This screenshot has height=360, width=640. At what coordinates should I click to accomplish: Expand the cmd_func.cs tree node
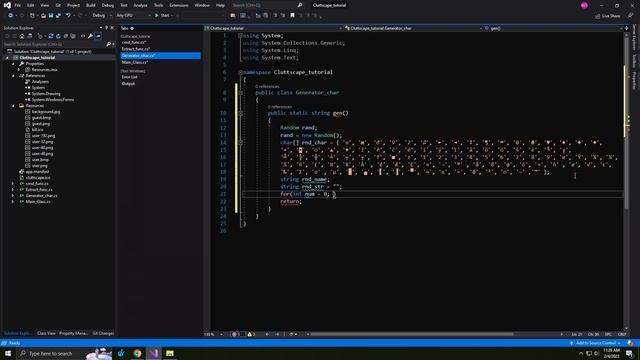pos(13,184)
